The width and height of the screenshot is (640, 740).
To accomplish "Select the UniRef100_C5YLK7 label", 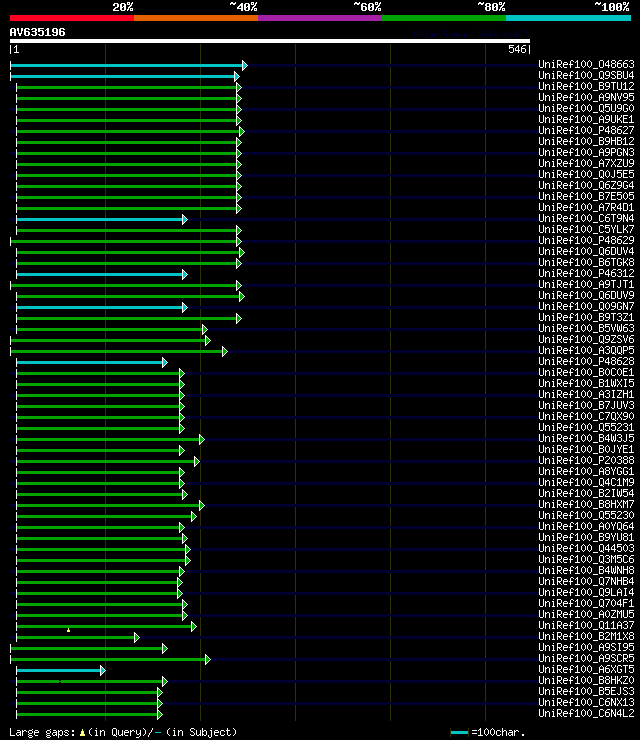I will 586,229.
